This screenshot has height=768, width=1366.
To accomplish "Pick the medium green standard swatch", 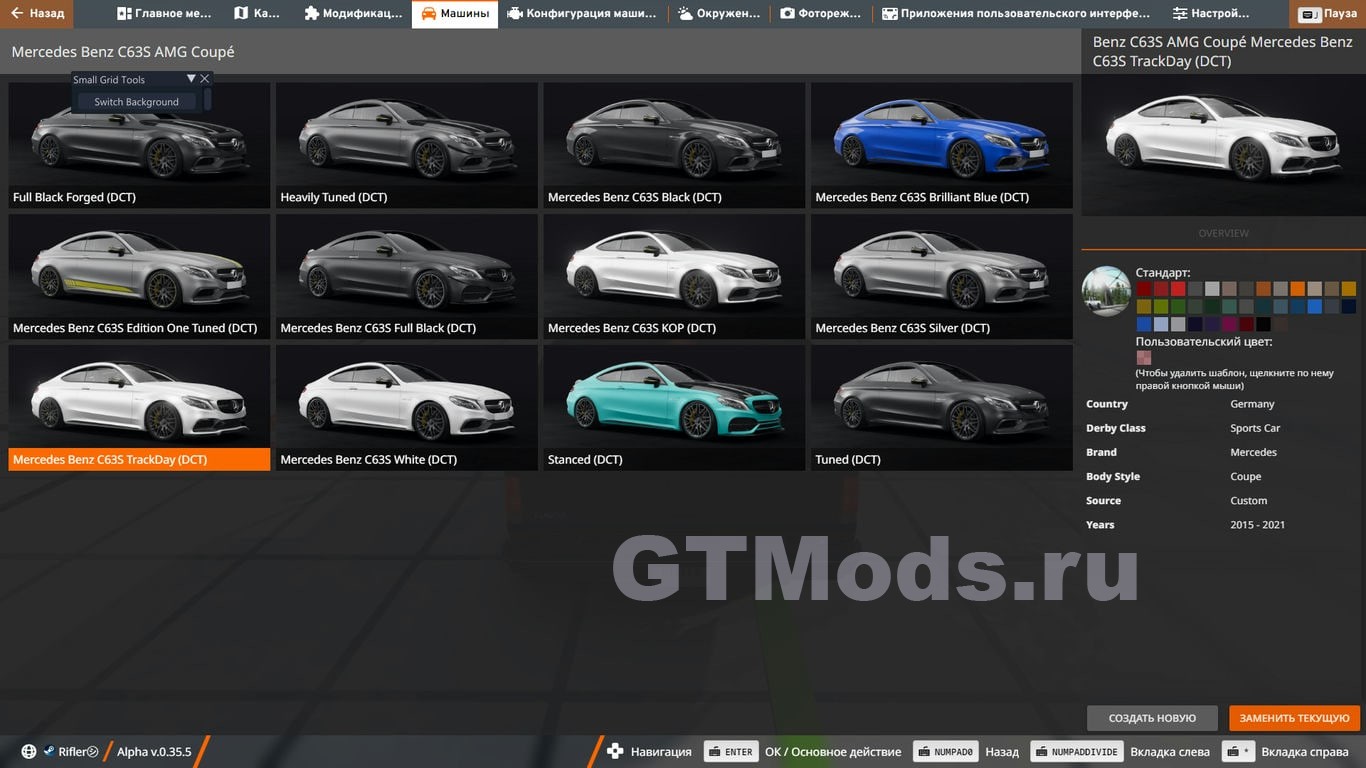I will (1178, 307).
